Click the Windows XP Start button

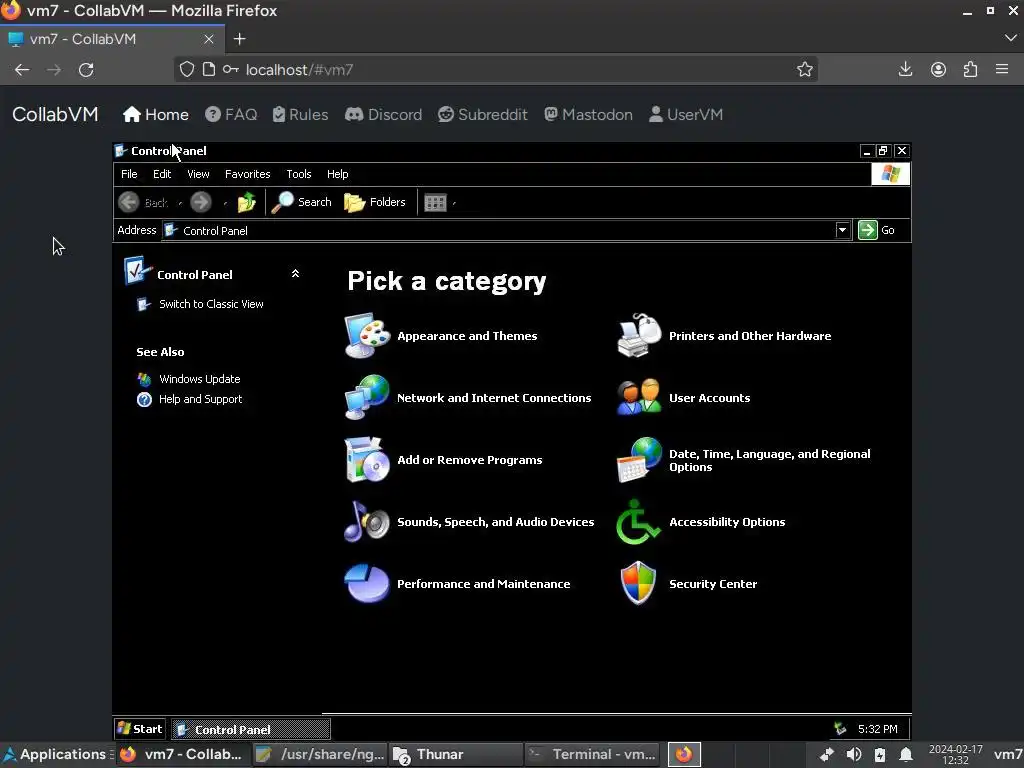click(x=140, y=729)
